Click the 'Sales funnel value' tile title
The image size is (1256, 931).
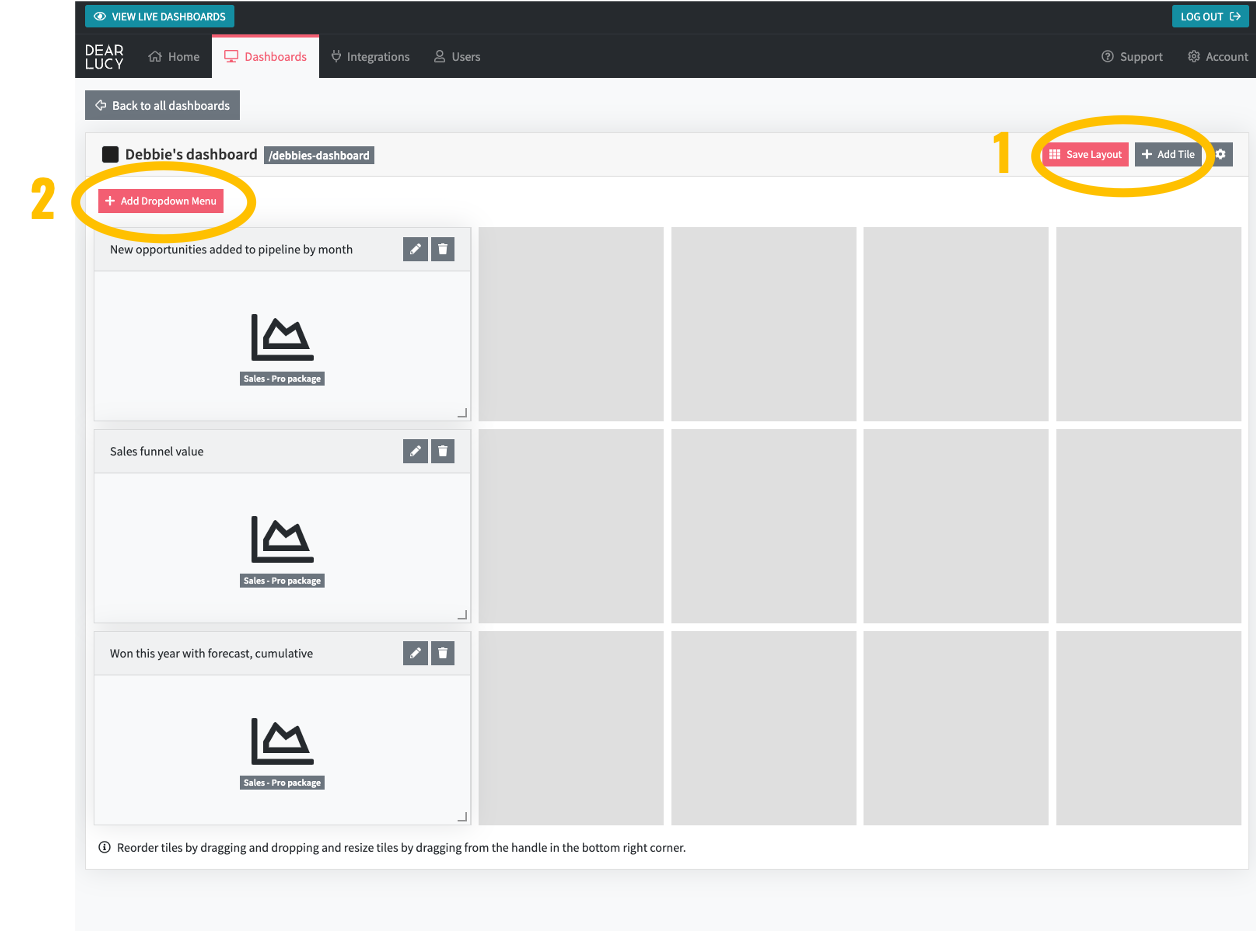pos(157,451)
